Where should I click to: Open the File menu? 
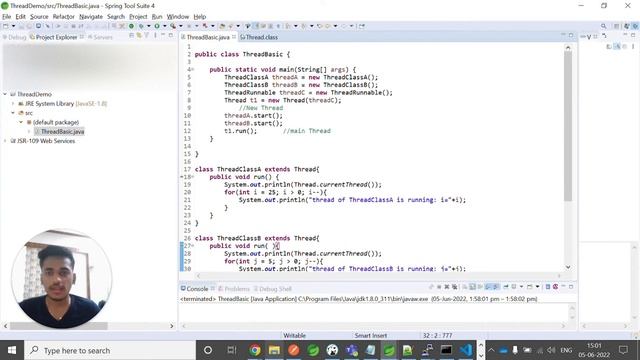click(x=7, y=16)
